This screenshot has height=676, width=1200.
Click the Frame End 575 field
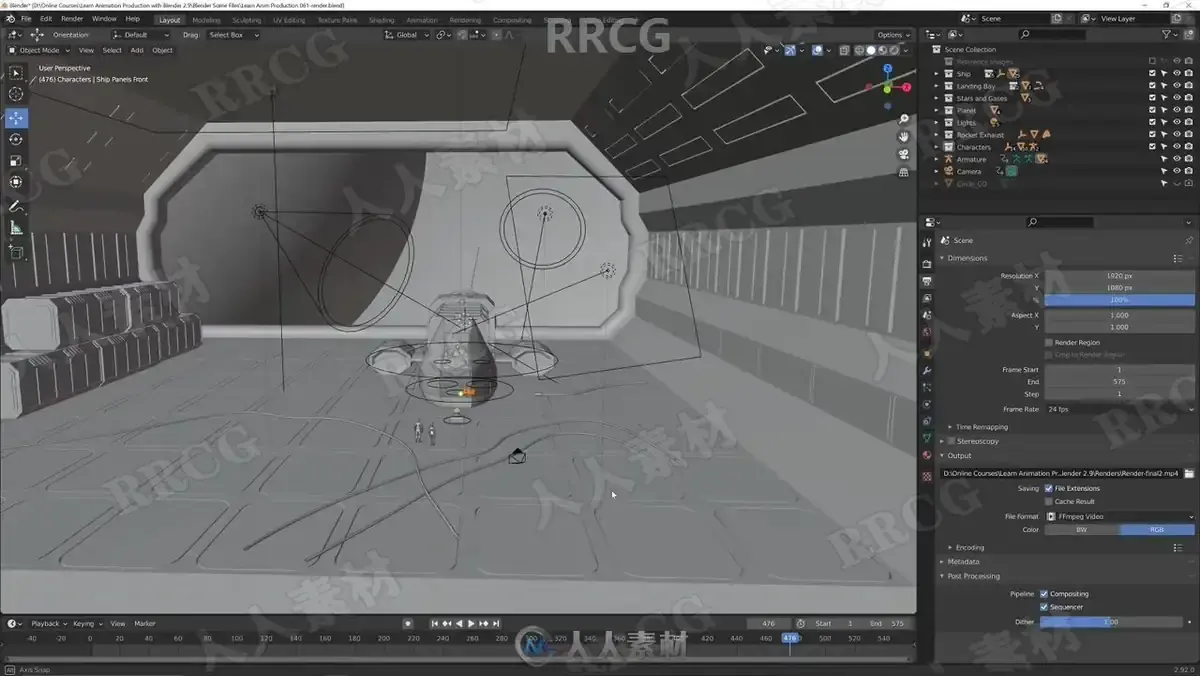tap(1120, 382)
